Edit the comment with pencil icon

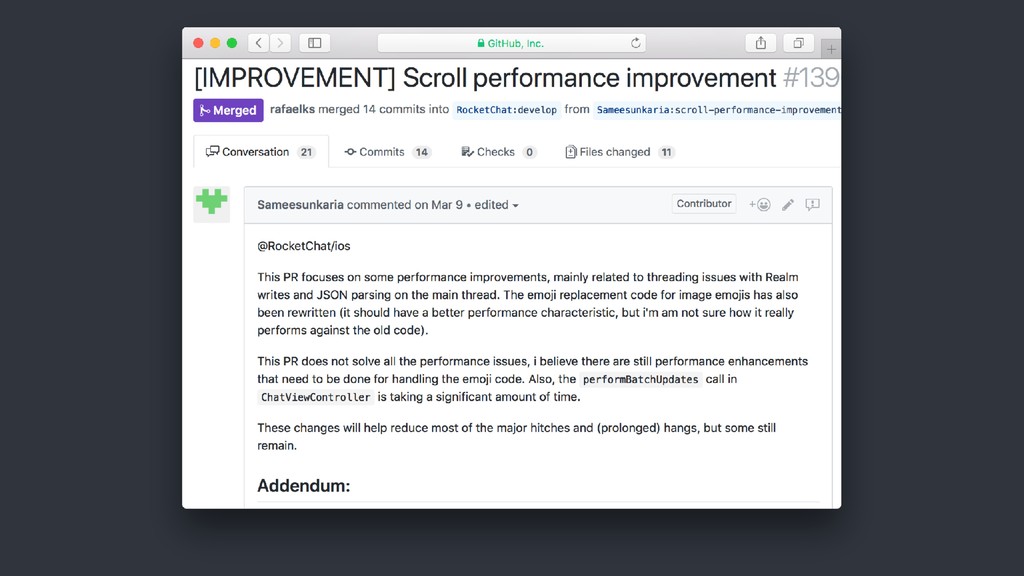(788, 204)
